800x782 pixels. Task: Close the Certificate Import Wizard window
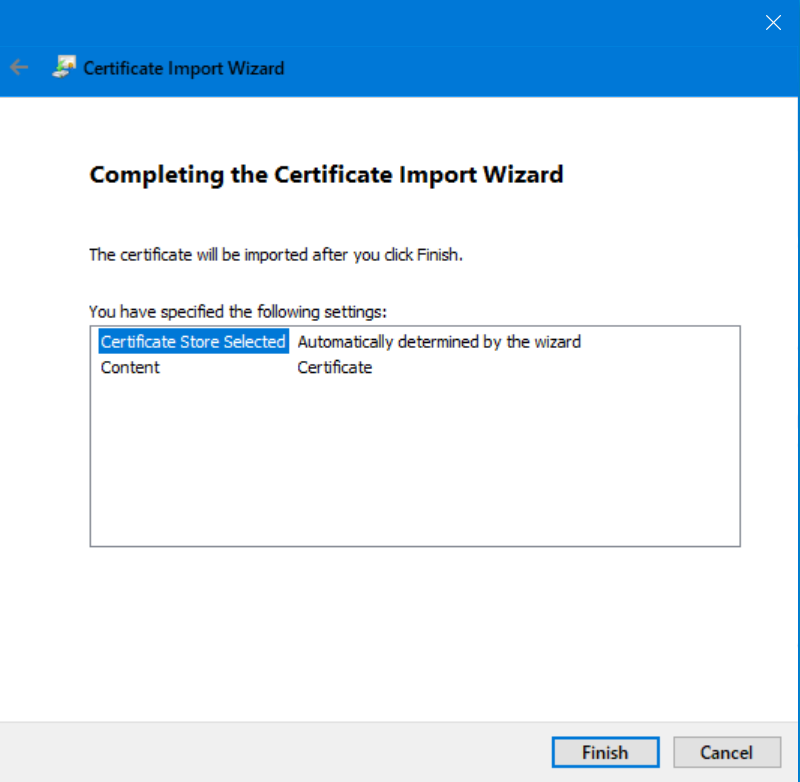(773, 23)
